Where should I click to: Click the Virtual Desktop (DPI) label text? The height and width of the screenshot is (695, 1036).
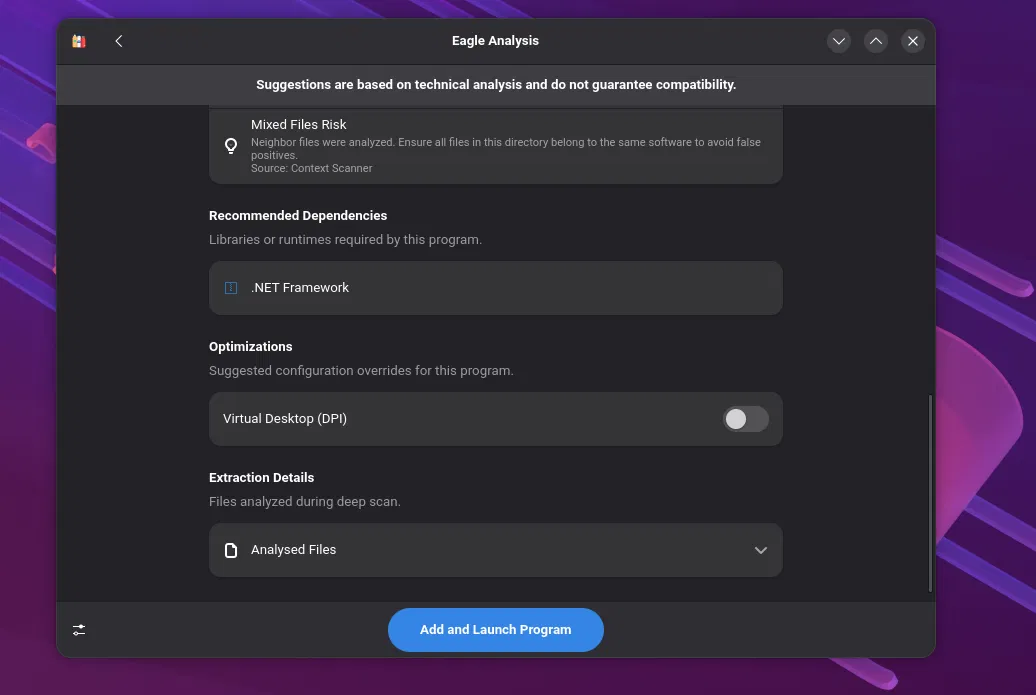click(285, 419)
